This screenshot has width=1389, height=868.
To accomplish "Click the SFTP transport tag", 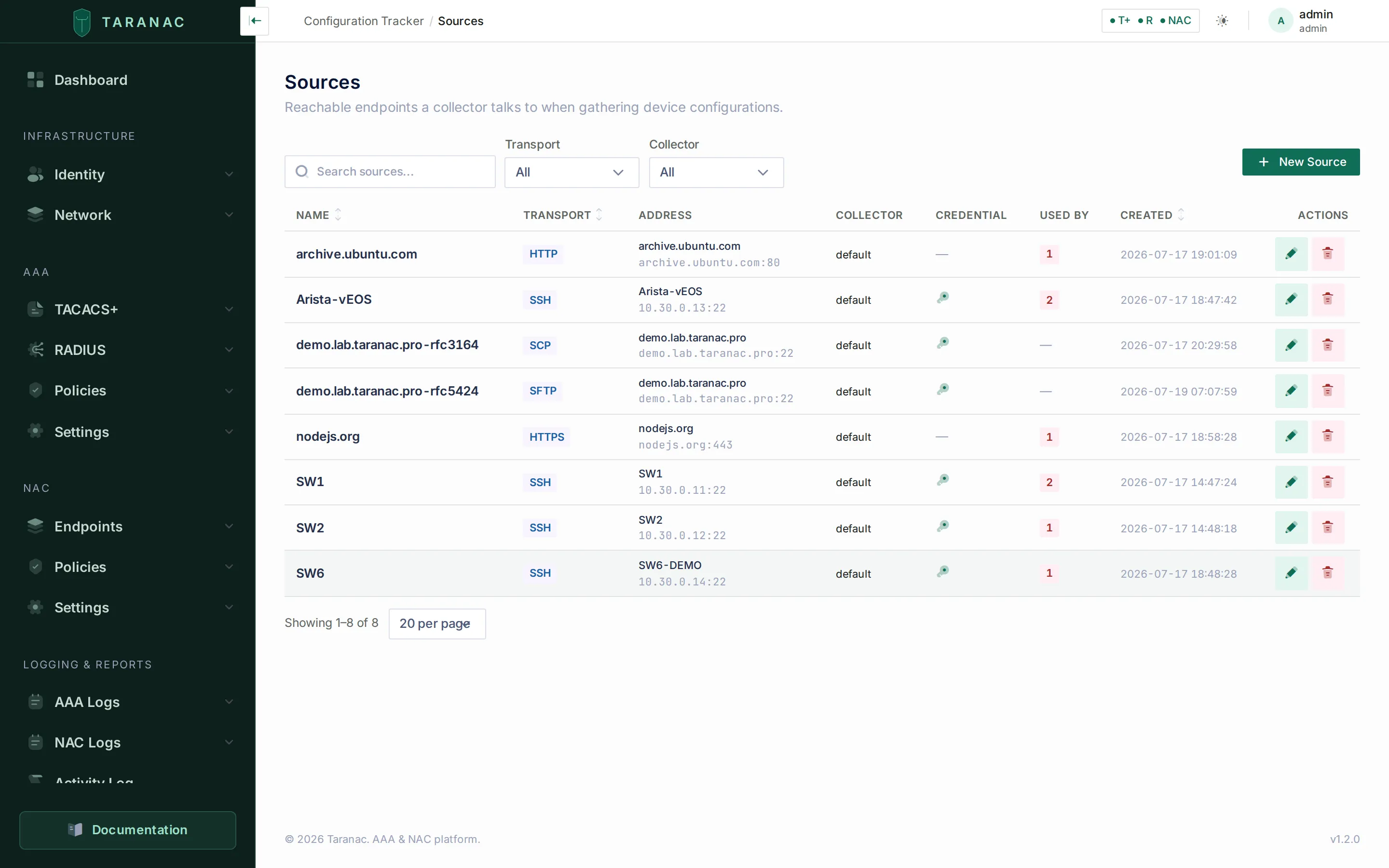I will coord(543,391).
